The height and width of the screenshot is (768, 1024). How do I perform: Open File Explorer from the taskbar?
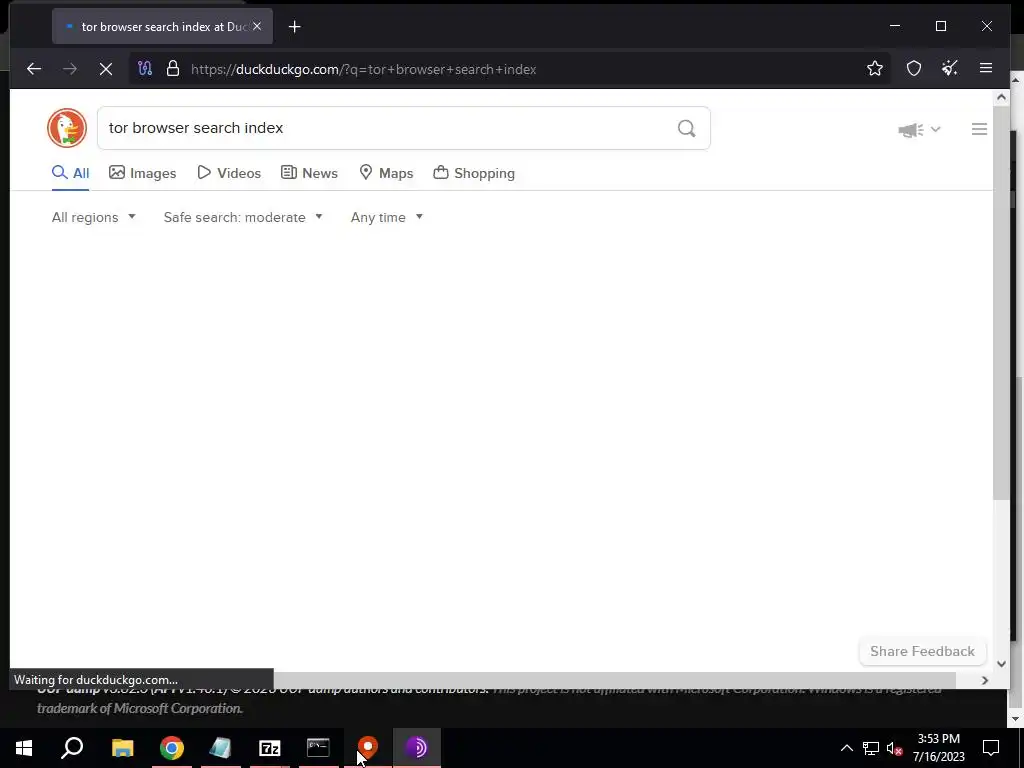pos(122,748)
